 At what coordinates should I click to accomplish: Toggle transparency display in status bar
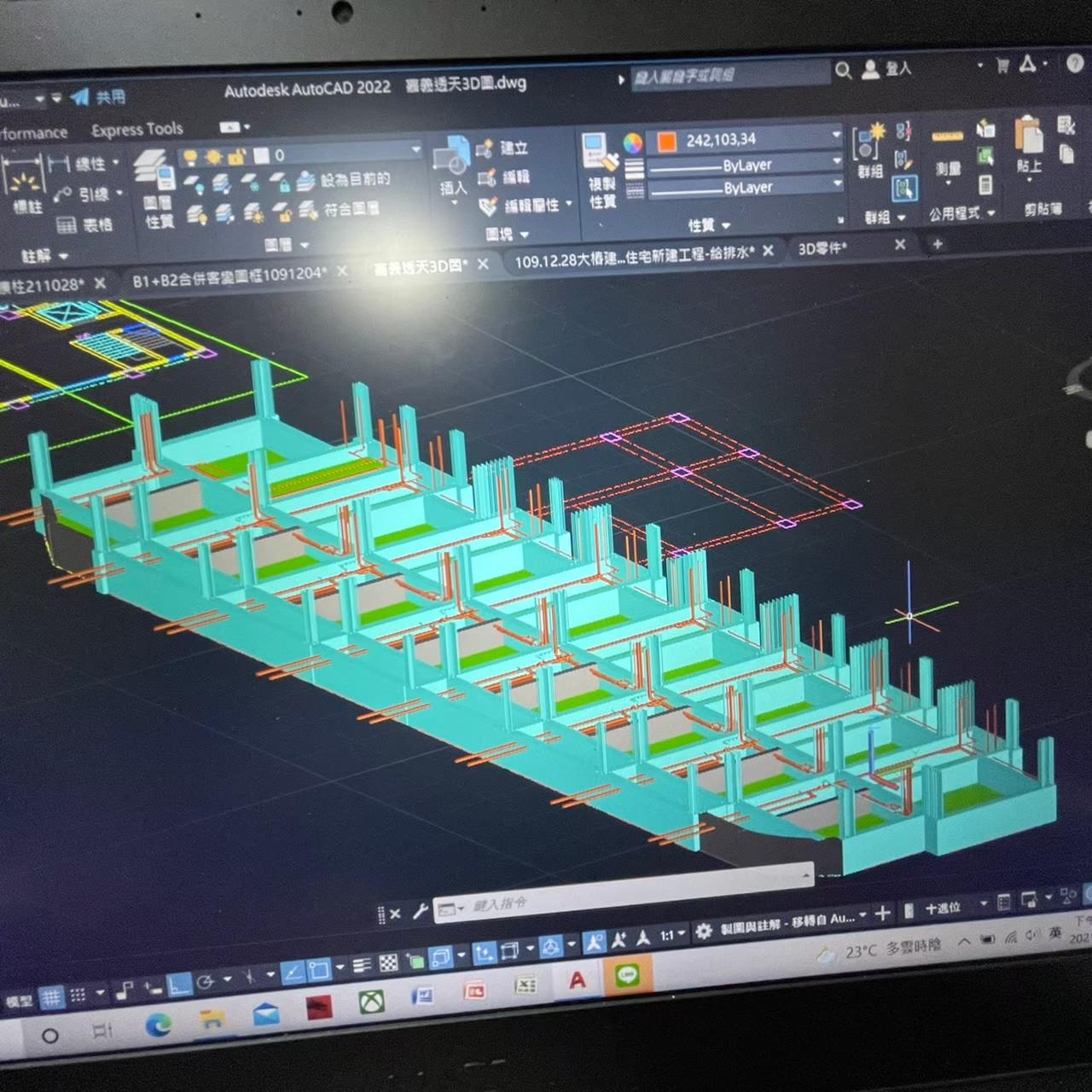pos(388,963)
